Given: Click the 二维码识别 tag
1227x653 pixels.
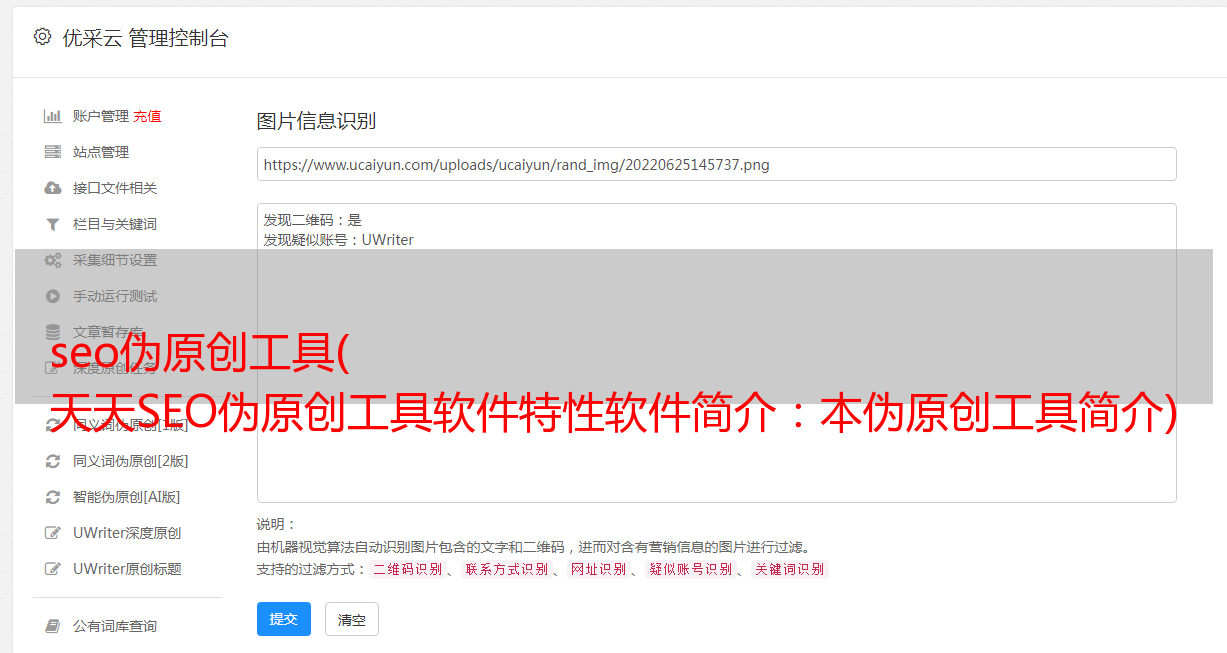Looking at the screenshot, I should [407, 569].
